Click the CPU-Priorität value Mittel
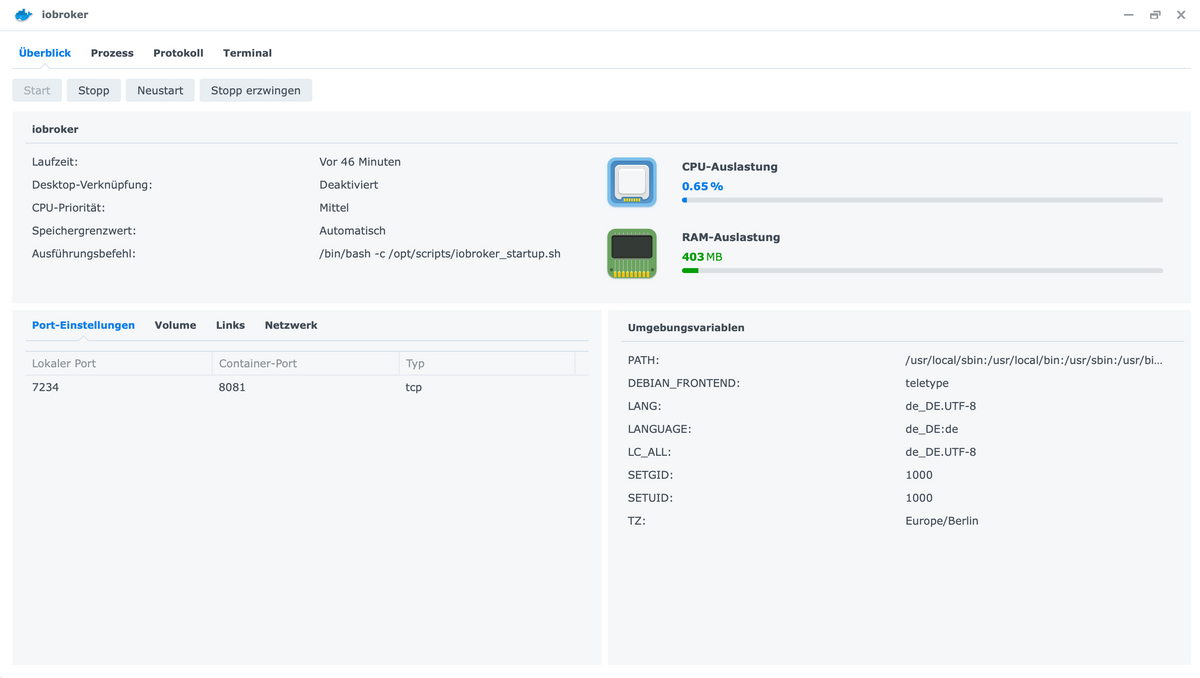 tap(334, 208)
